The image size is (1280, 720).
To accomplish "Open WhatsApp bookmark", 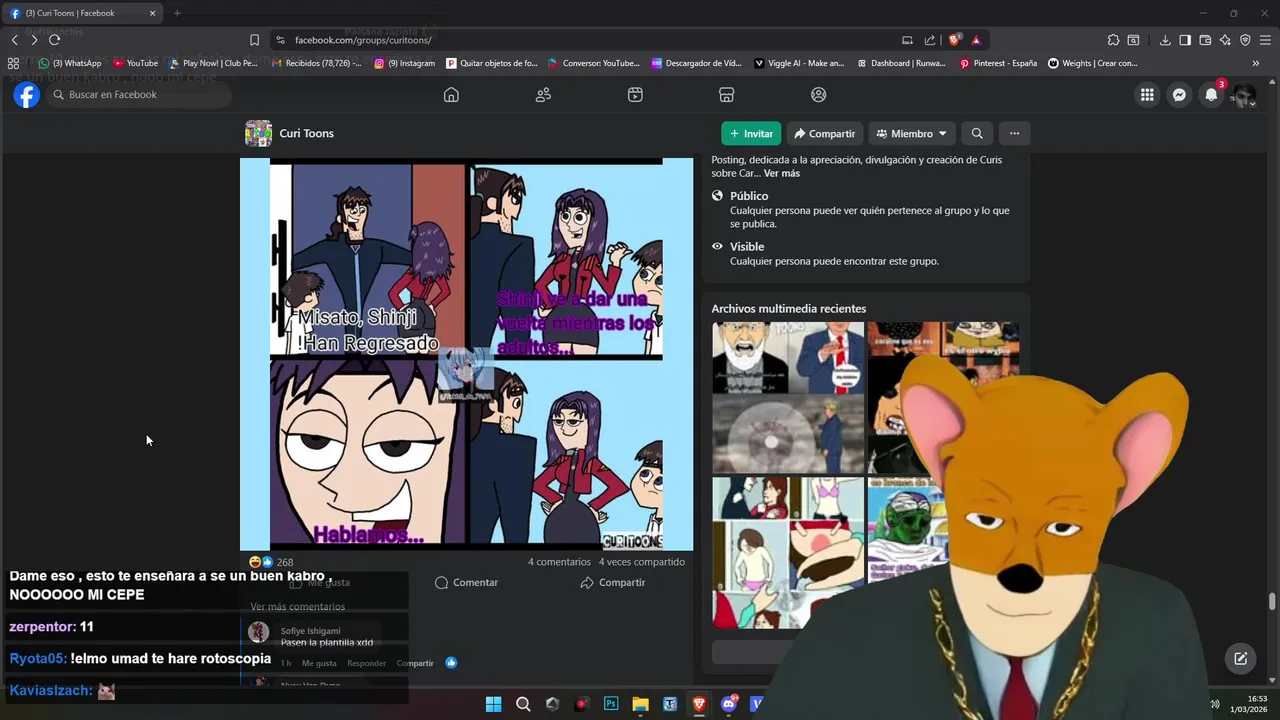I will click(x=70, y=63).
